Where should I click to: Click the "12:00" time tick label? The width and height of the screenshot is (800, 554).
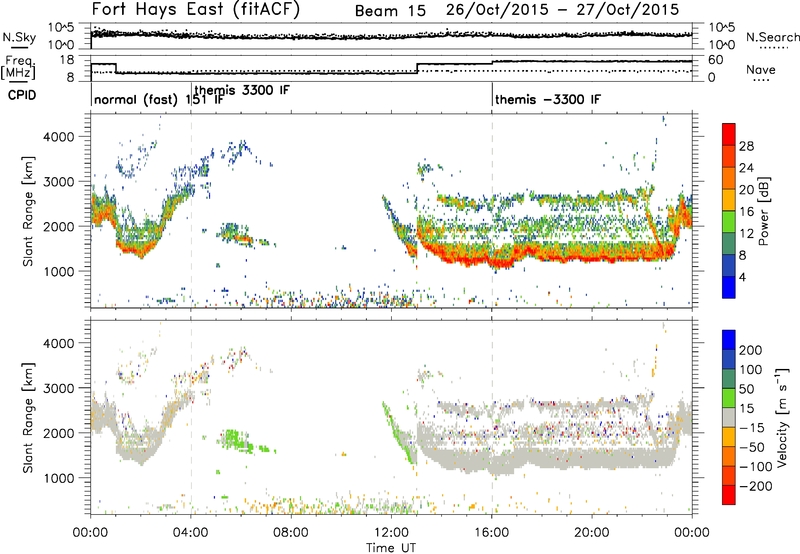(x=391, y=533)
